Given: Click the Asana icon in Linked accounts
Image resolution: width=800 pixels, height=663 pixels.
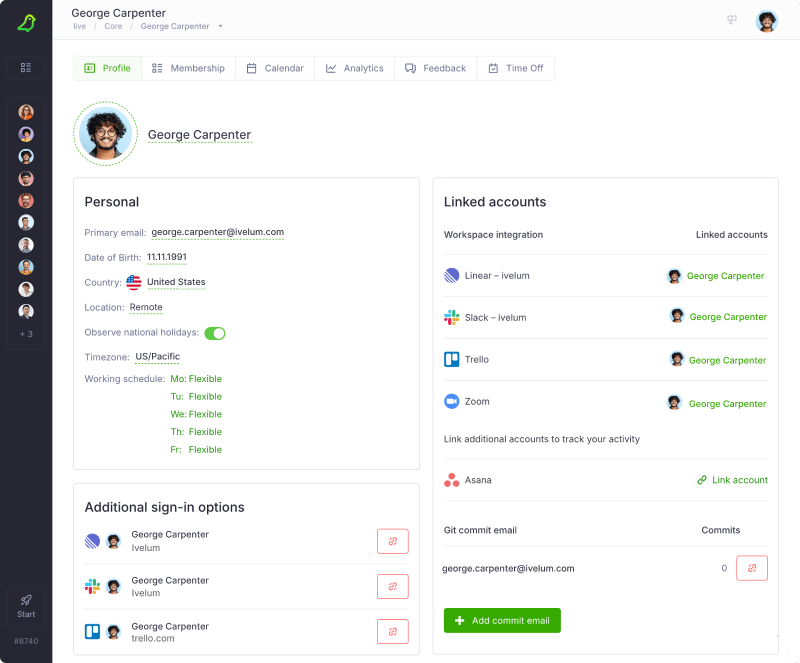Looking at the screenshot, I should (x=452, y=480).
